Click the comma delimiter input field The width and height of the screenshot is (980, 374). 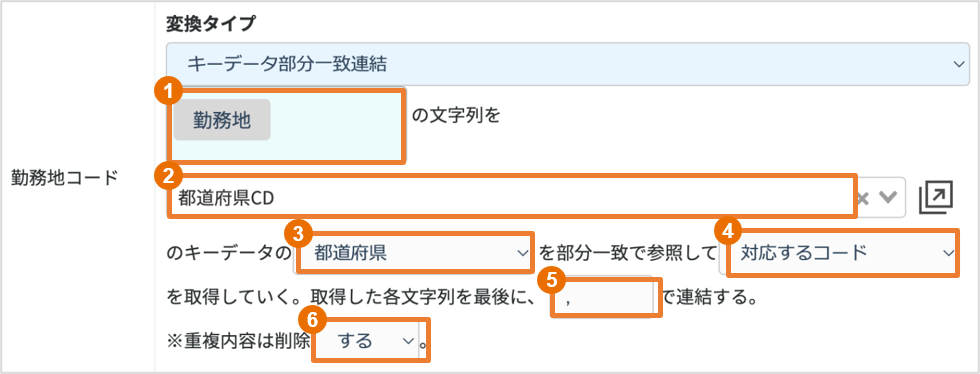(x=604, y=297)
